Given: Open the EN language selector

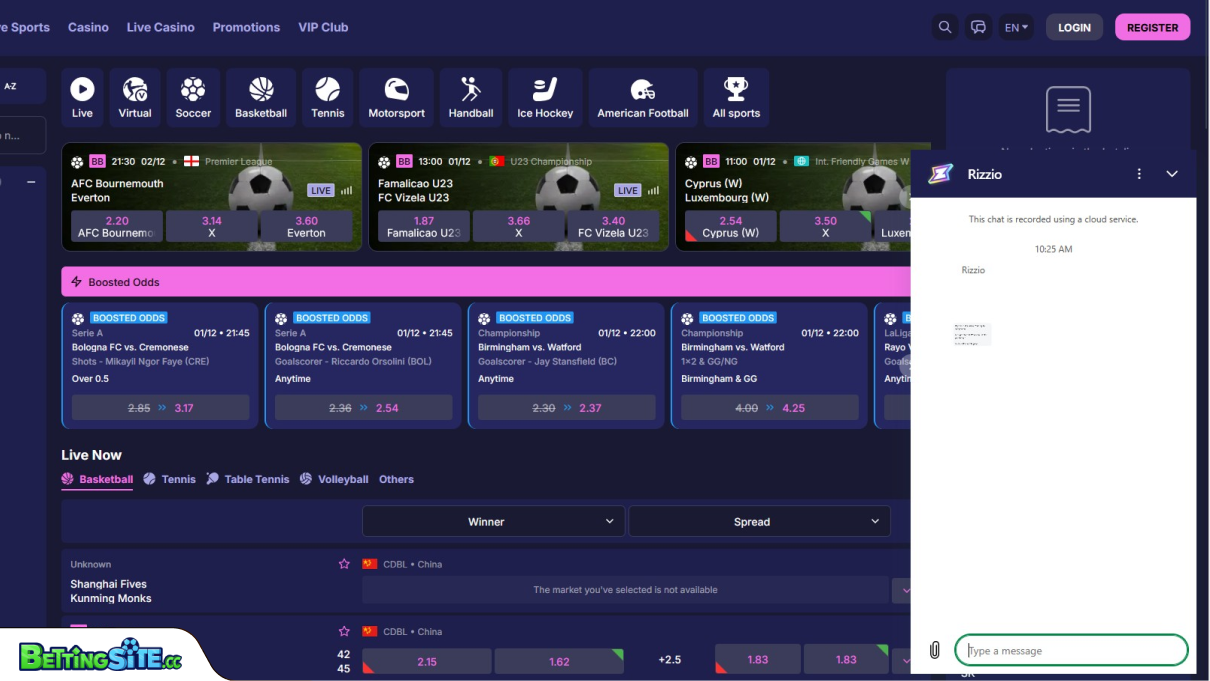Looking at the screenshot, I should pos(1016,27).
